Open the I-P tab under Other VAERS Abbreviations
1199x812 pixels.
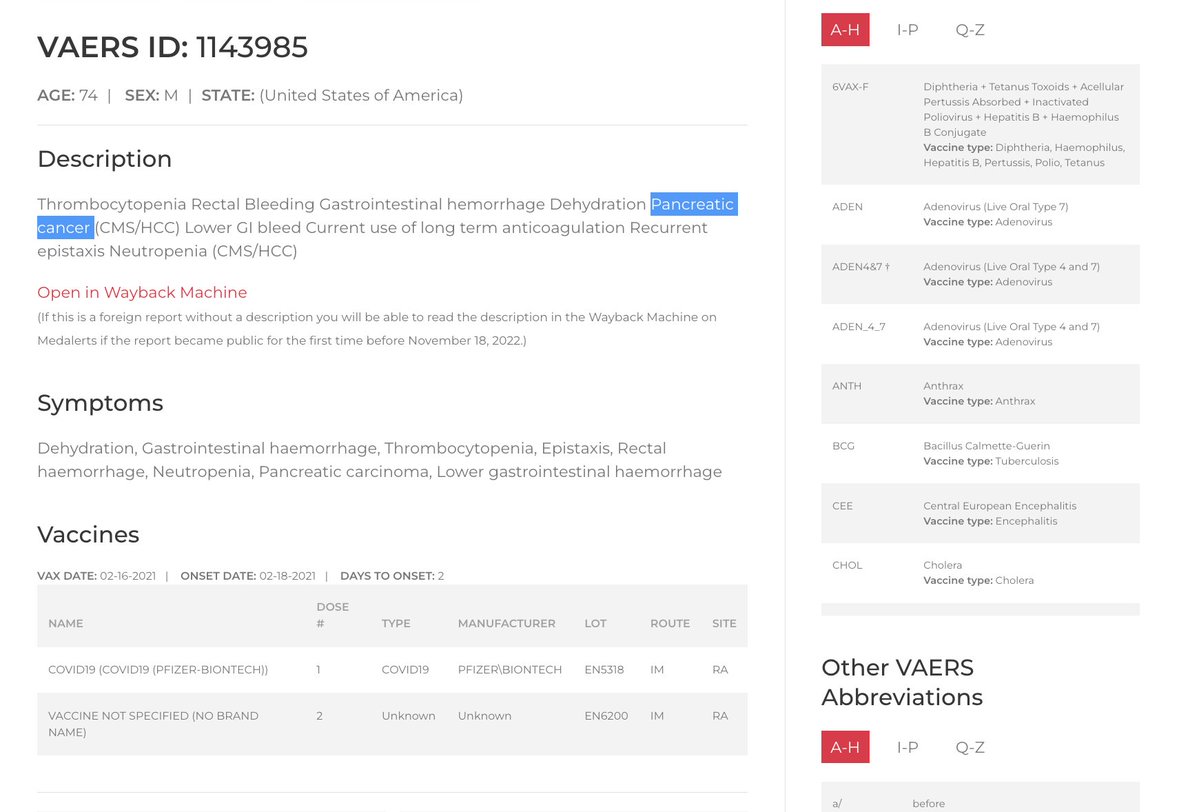coord(907,747)
